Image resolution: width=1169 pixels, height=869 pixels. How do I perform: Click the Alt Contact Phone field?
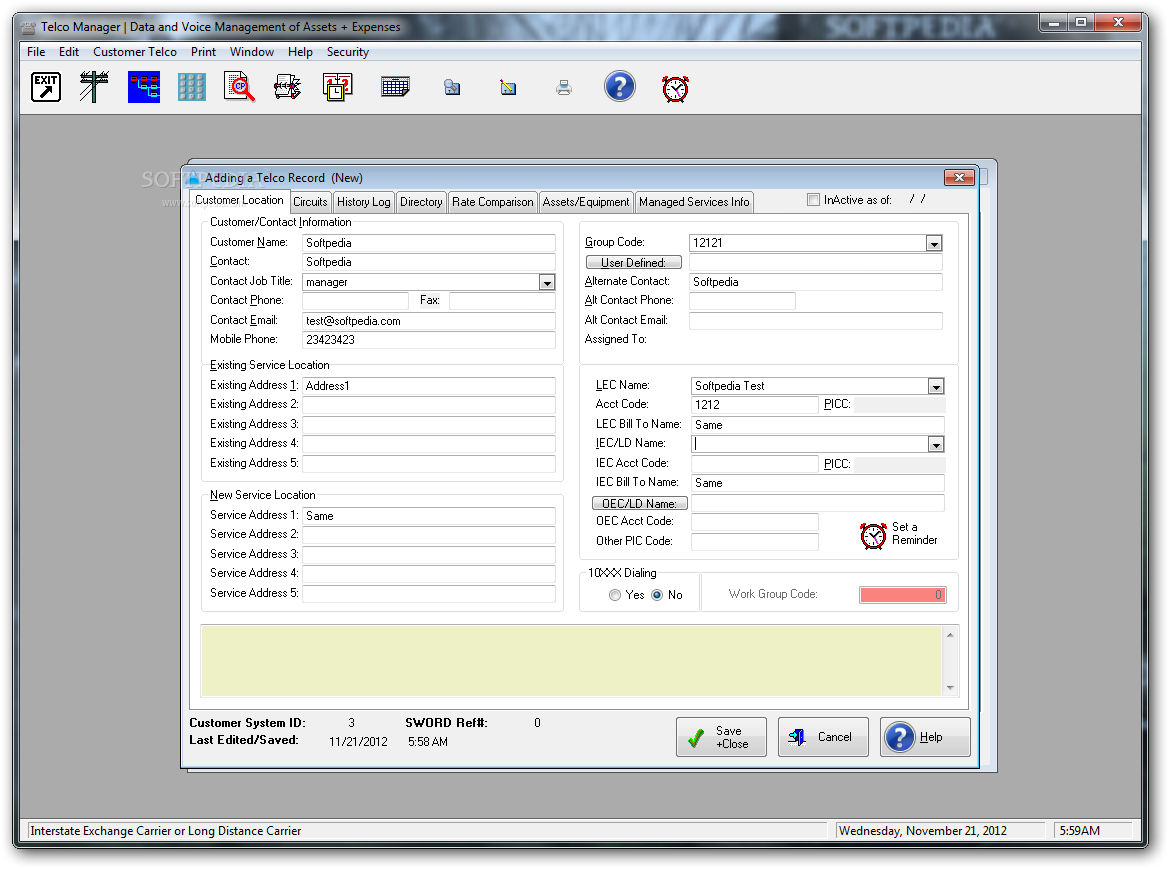(x=742, y=301)
